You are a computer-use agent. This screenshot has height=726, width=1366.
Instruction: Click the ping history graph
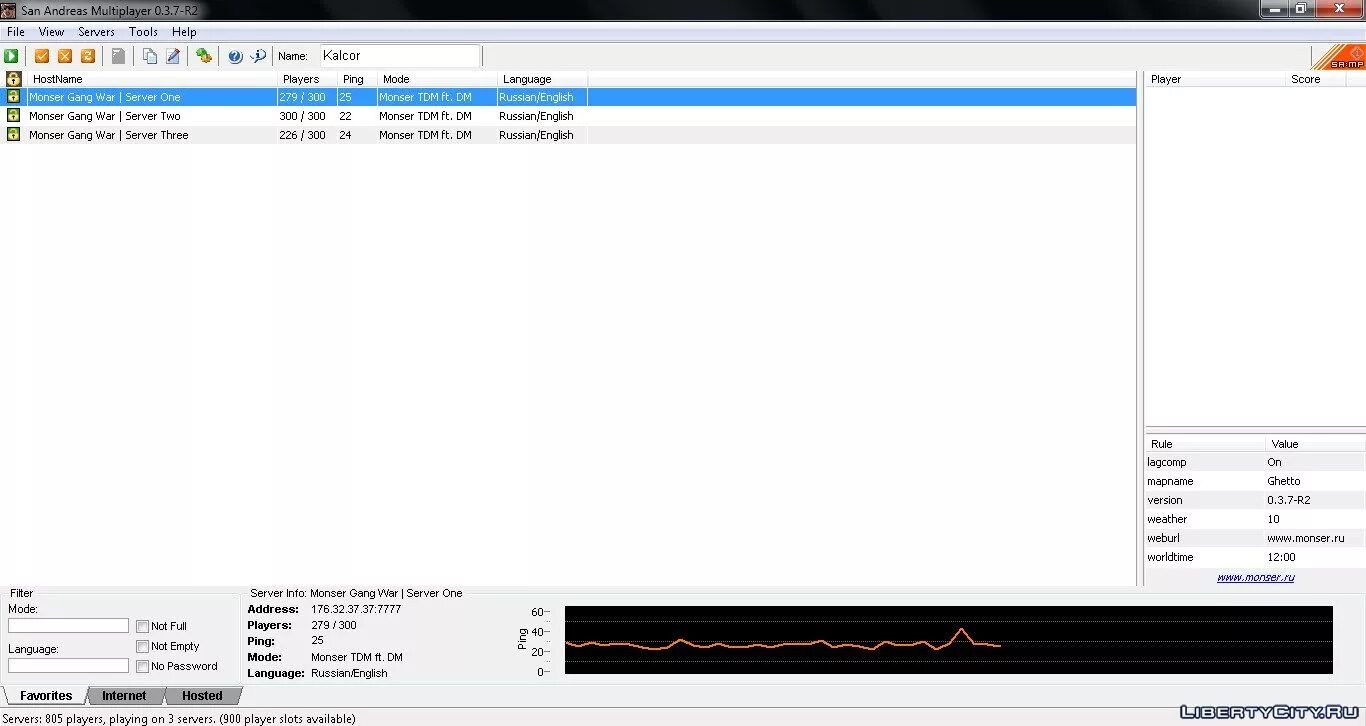(948, 640)
